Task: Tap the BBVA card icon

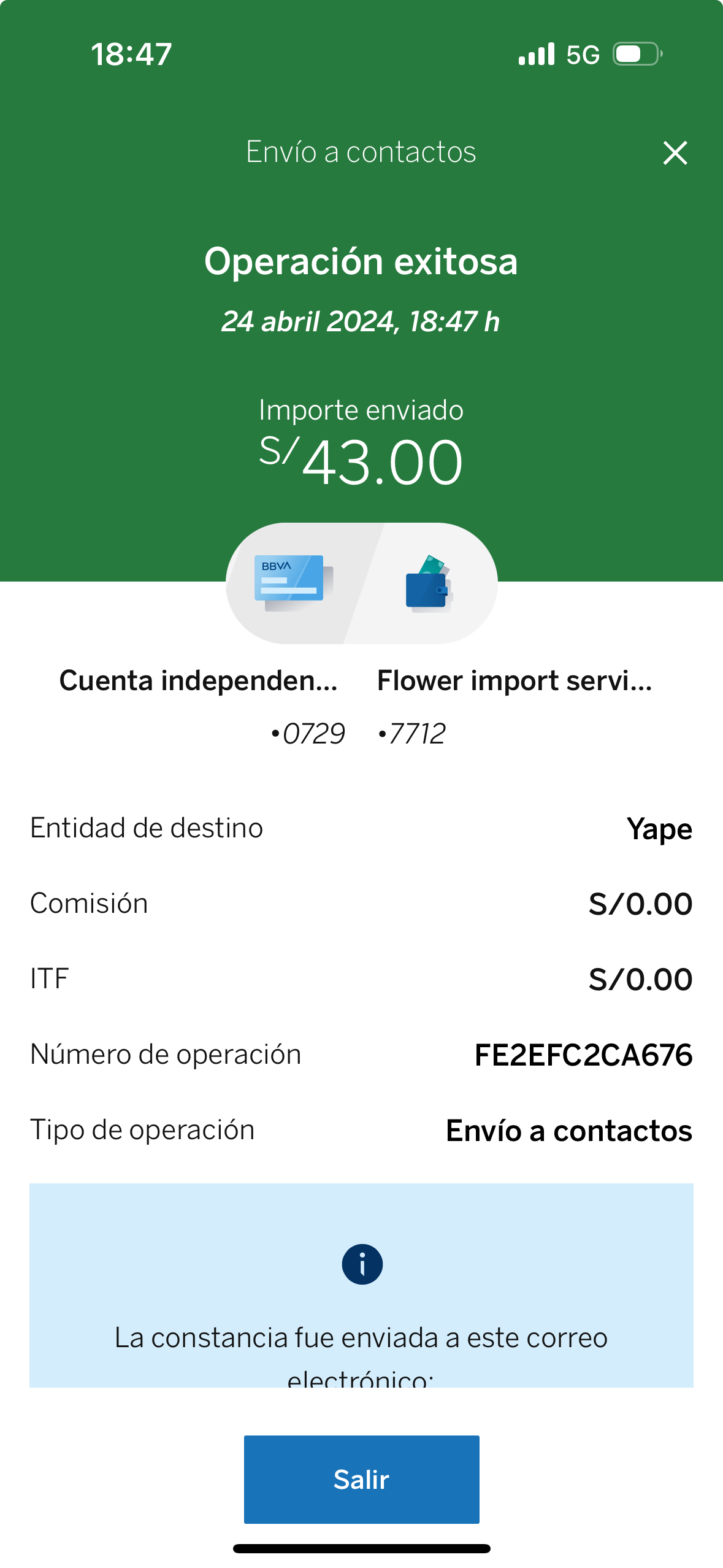Action: pos(292,582)
